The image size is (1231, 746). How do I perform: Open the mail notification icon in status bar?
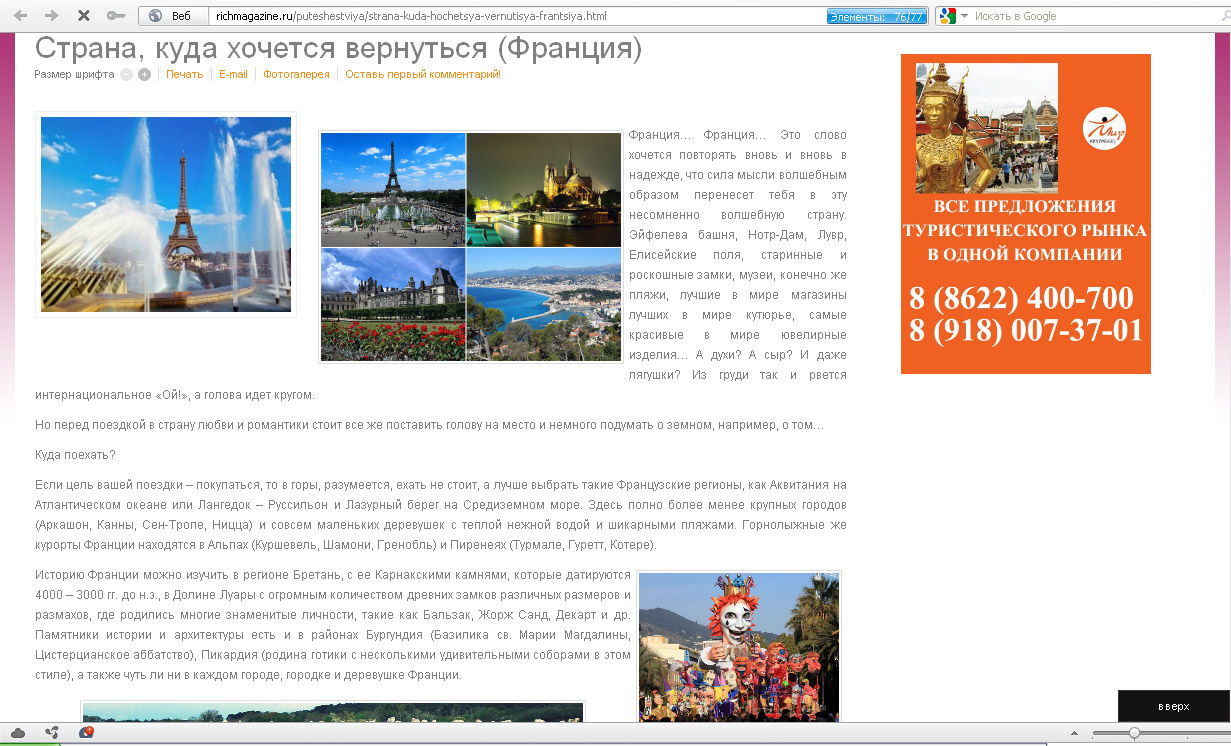point(86,733)
